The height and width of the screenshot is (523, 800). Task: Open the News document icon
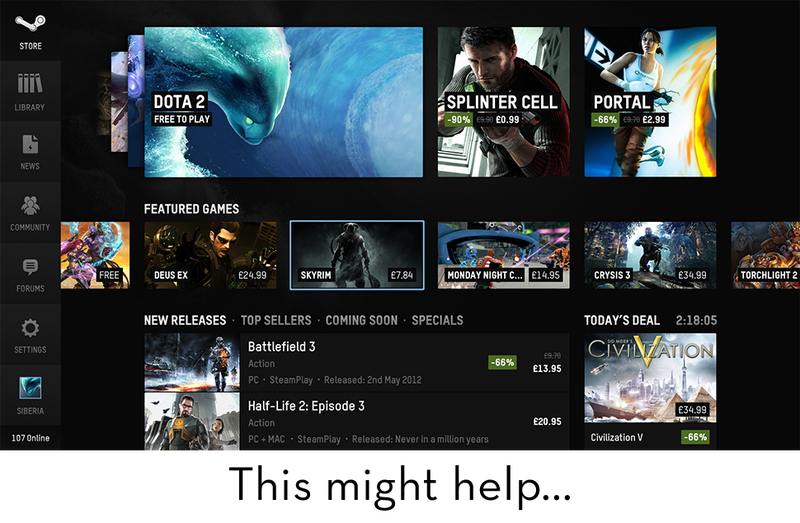click(30, 144)
